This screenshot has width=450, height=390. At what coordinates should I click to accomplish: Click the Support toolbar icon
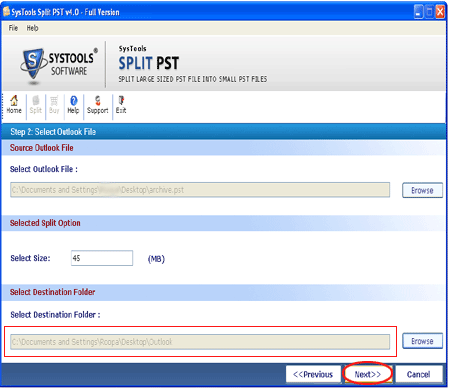[98, 105]
